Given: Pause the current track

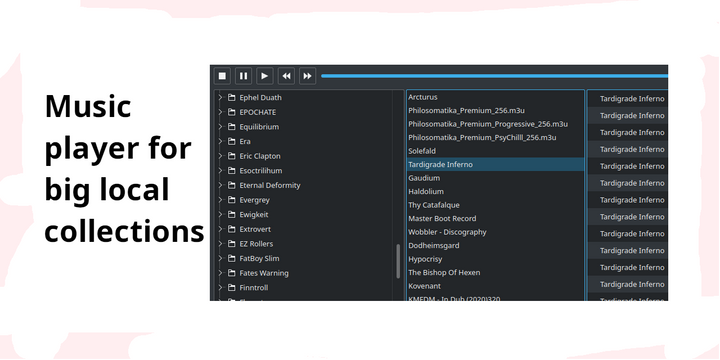Looking at the screenshot, I should click(x=243, y=76).
